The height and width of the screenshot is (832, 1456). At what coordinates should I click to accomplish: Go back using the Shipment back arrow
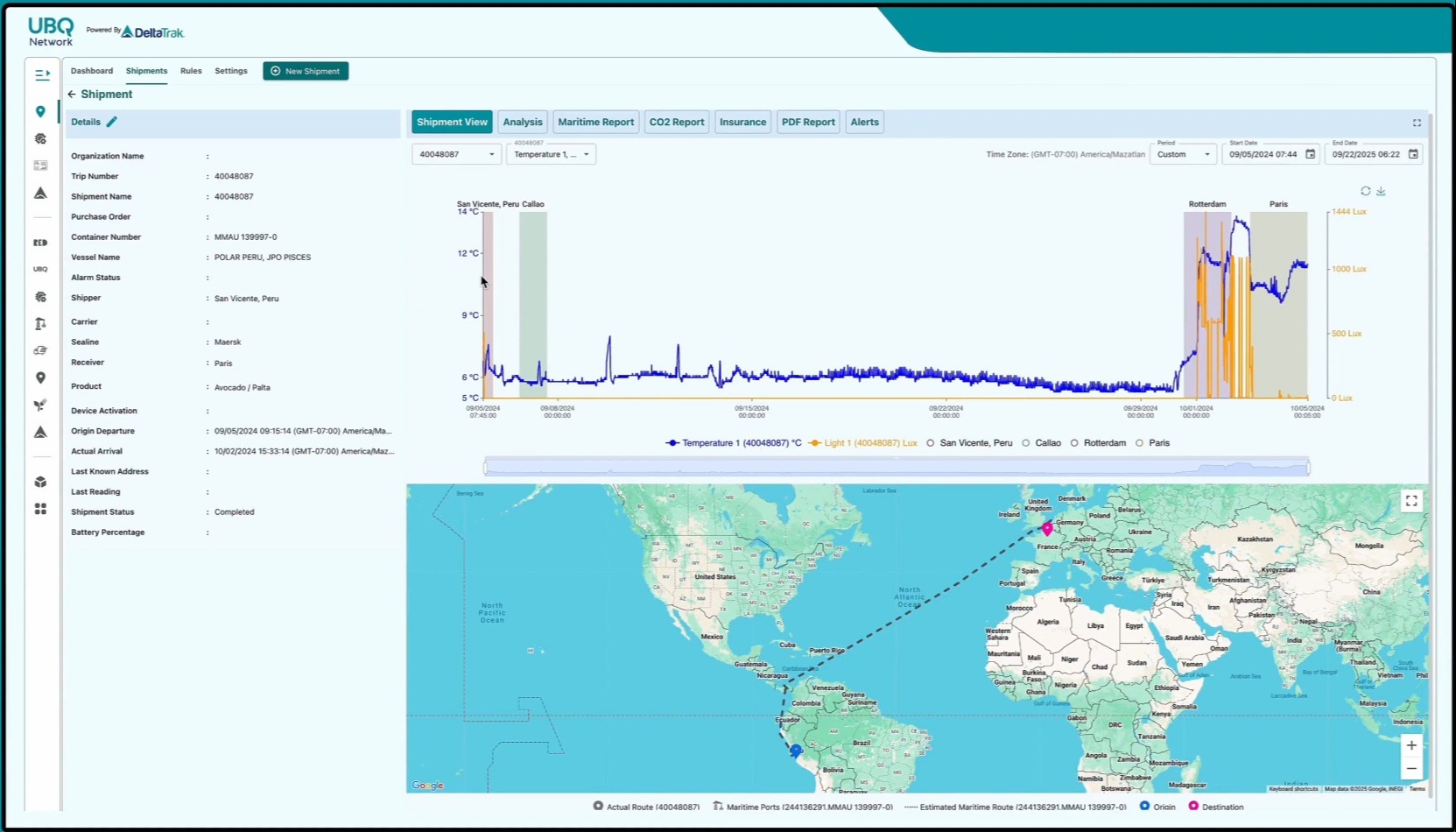[72, 94]
